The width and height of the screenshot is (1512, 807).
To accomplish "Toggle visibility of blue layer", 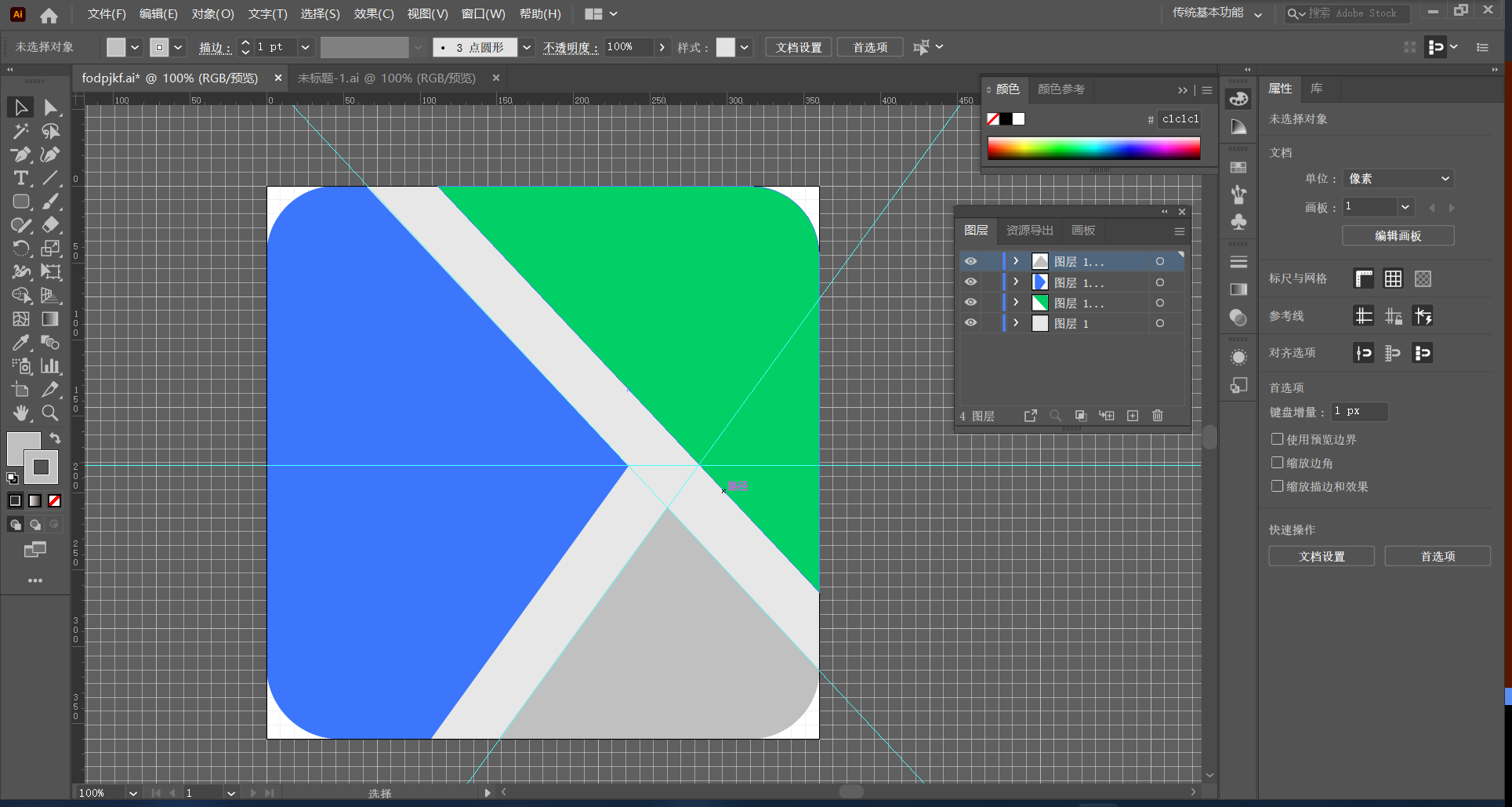I will tap(970, 282).
